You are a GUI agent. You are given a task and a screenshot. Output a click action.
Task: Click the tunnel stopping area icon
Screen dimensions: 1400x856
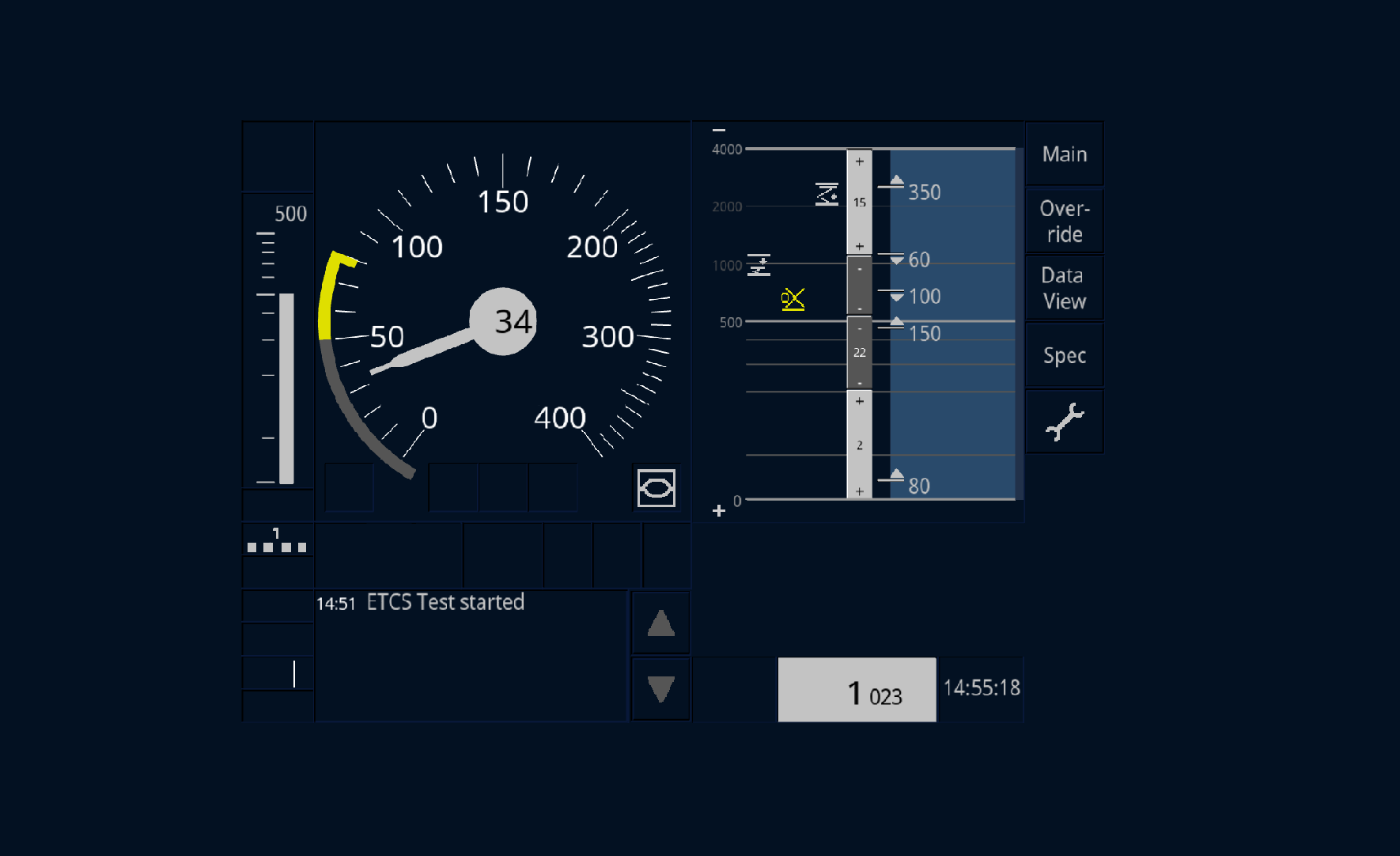[x=656, y=488]
